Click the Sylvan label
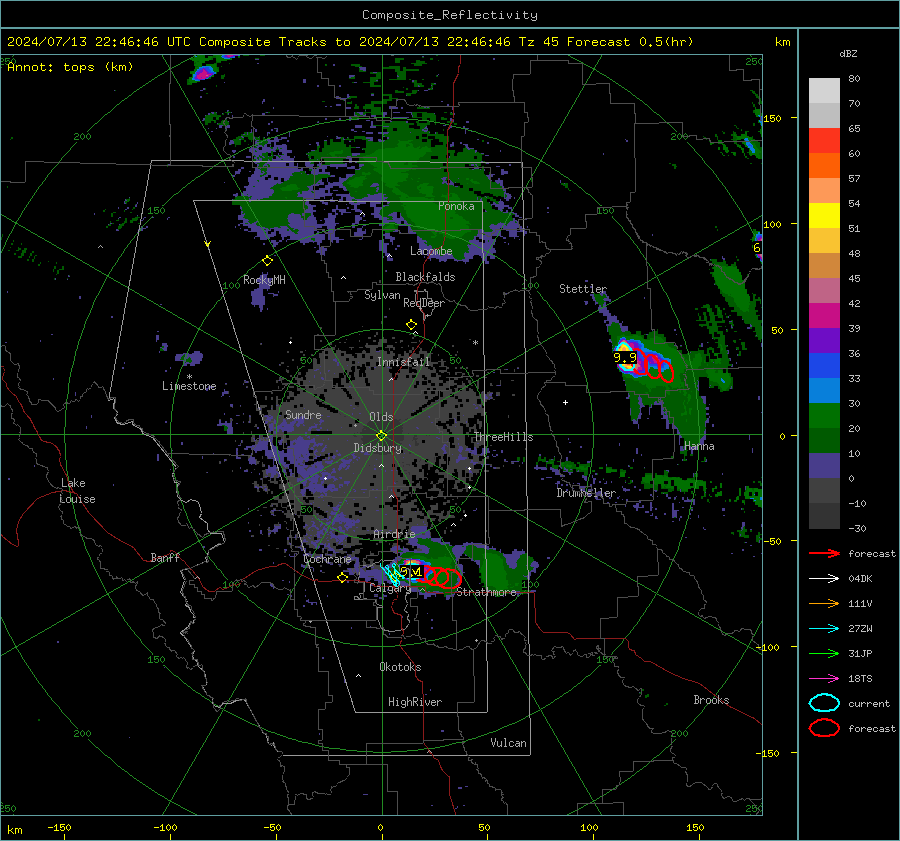Screen dimensions: 900x841 382,295
